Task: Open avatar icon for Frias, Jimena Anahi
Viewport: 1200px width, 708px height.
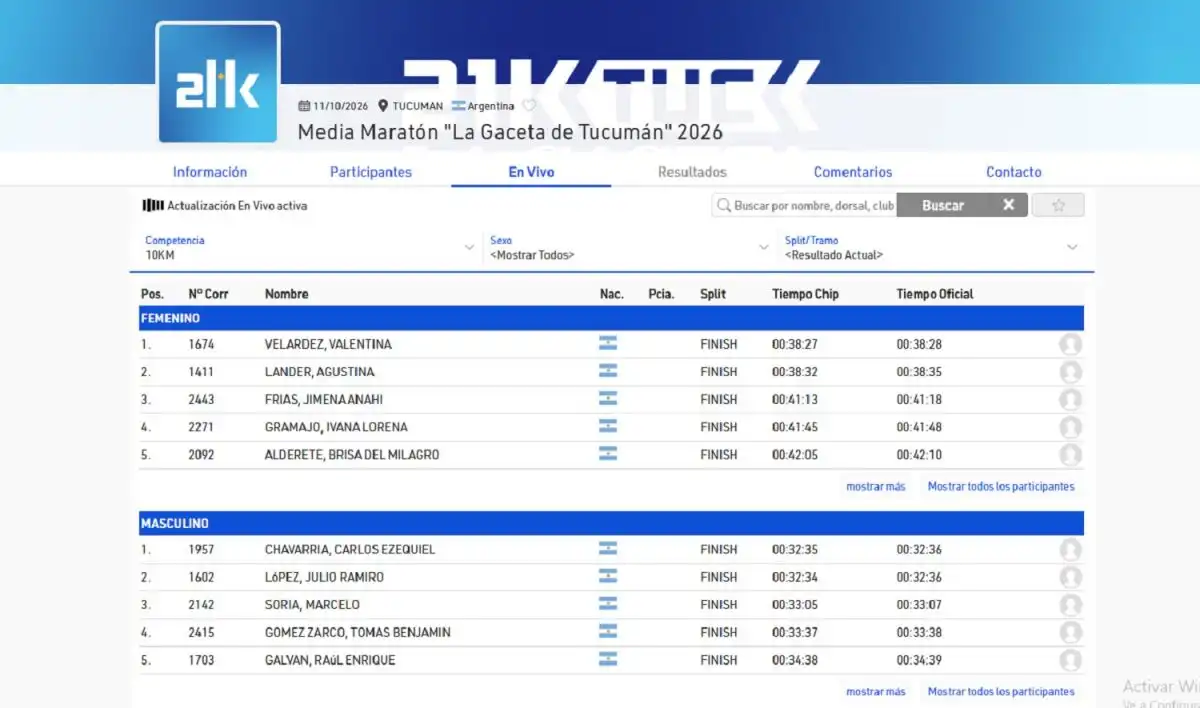Action: click(x=1070, y=400)
